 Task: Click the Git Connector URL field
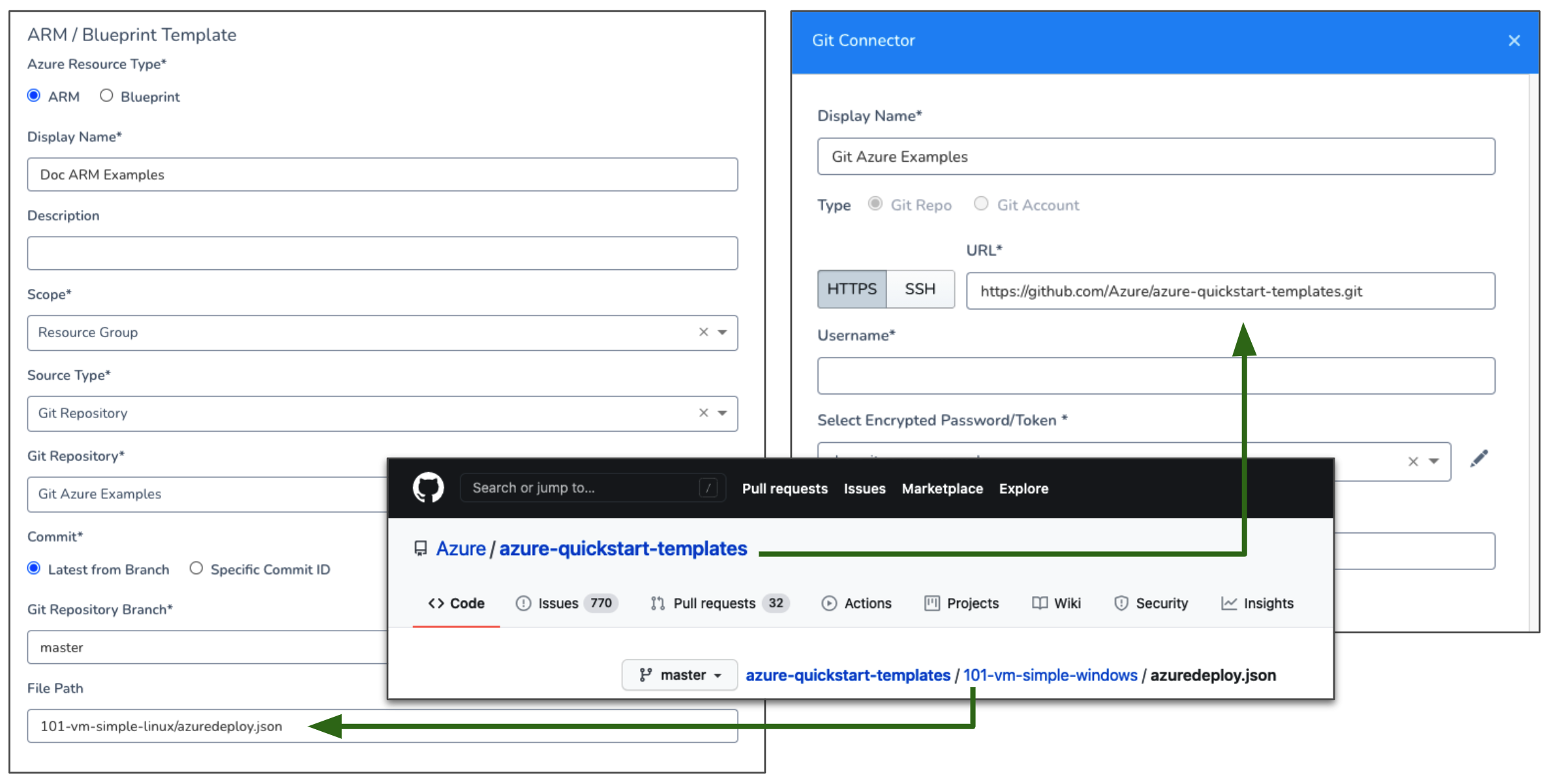pos(1230,291)
